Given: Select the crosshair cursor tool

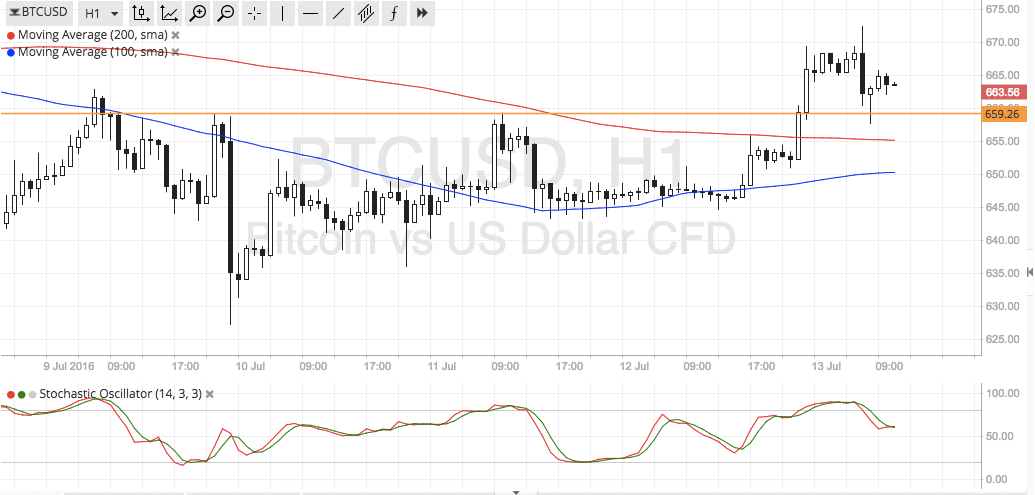Looking at the screenshot, I should [x=254, y=13].
